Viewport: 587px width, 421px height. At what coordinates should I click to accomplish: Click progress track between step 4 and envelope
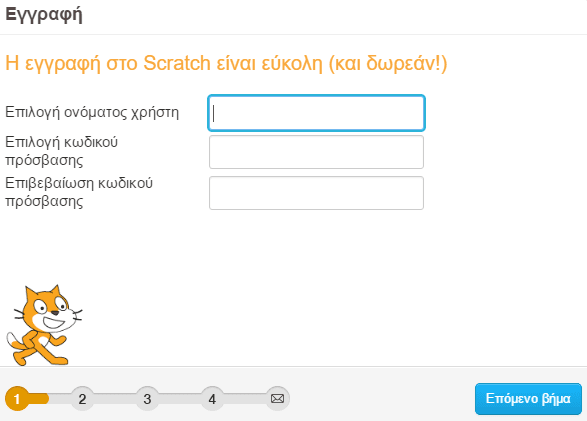[245, 399]
